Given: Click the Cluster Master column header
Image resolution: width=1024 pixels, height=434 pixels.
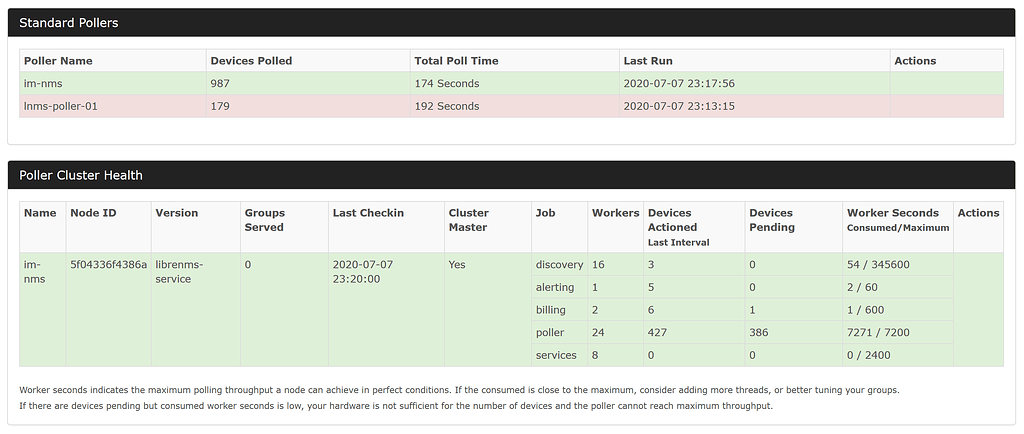Looking at the screenshot, I should pyautogui.click(x=469, y=220).
